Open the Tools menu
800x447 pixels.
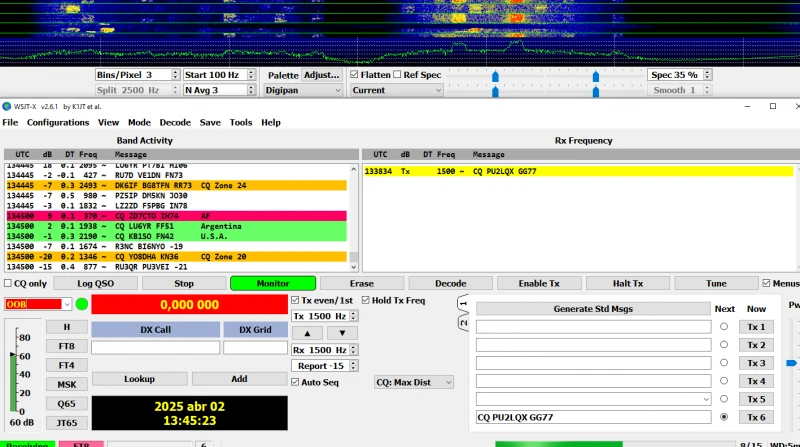click(241, 122)
